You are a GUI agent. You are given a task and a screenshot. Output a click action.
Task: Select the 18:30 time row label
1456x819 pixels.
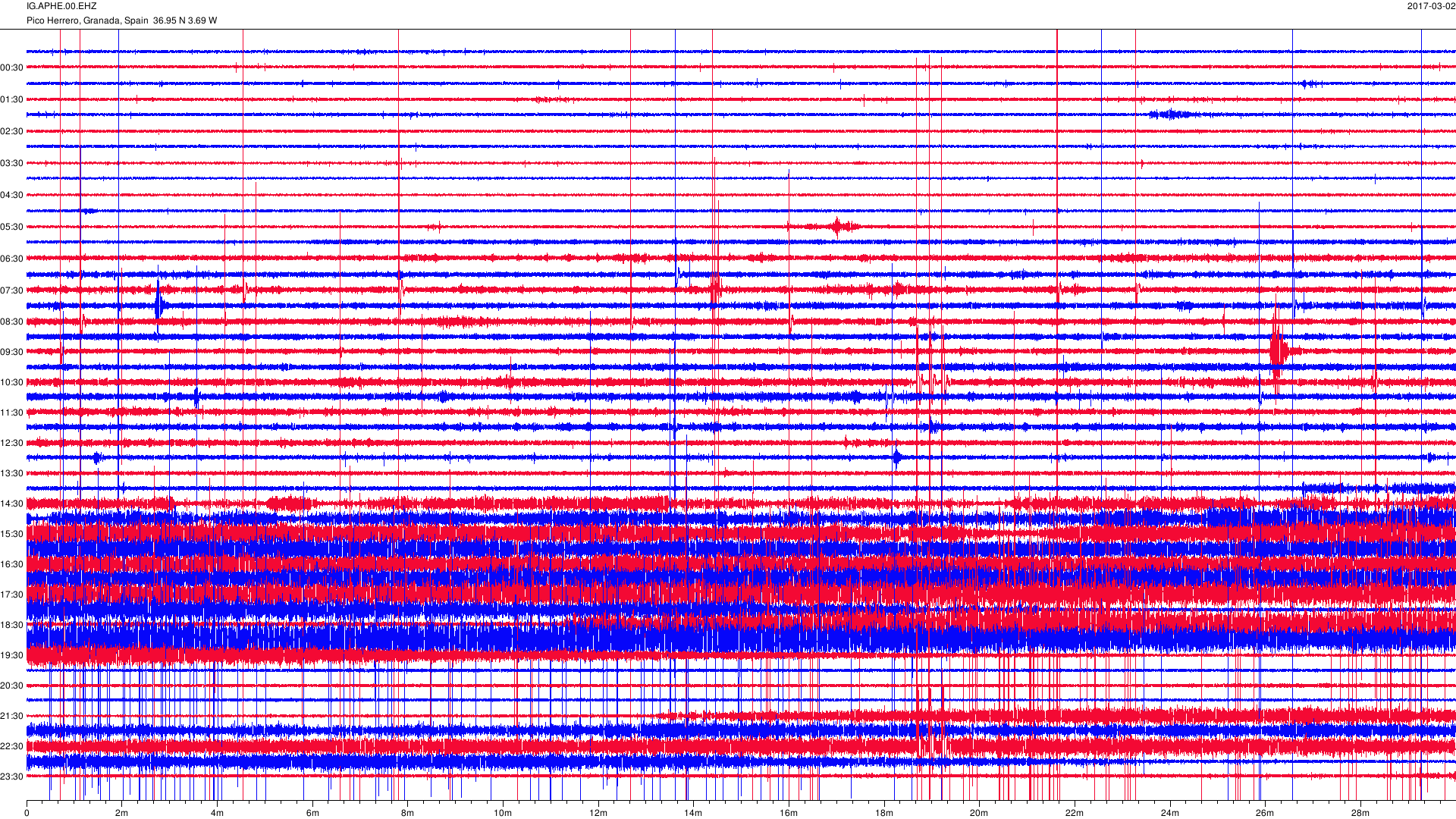pos(12,625)
